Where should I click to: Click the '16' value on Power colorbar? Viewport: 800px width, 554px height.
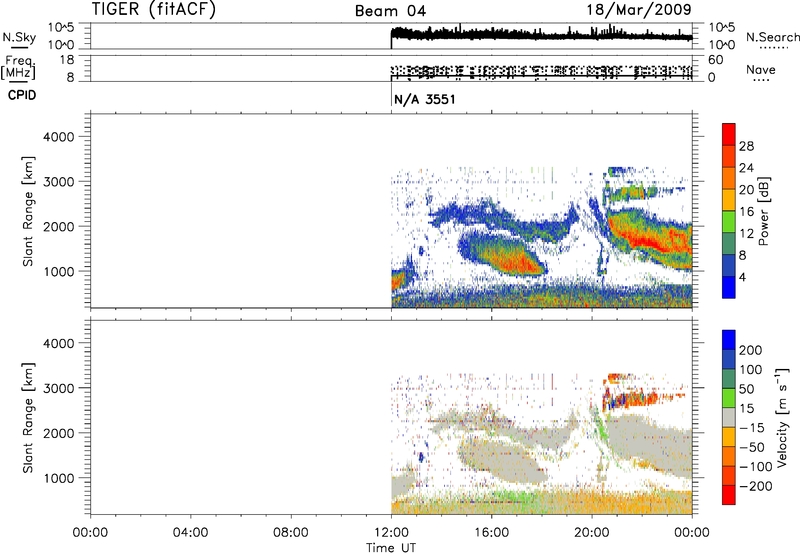746,211
